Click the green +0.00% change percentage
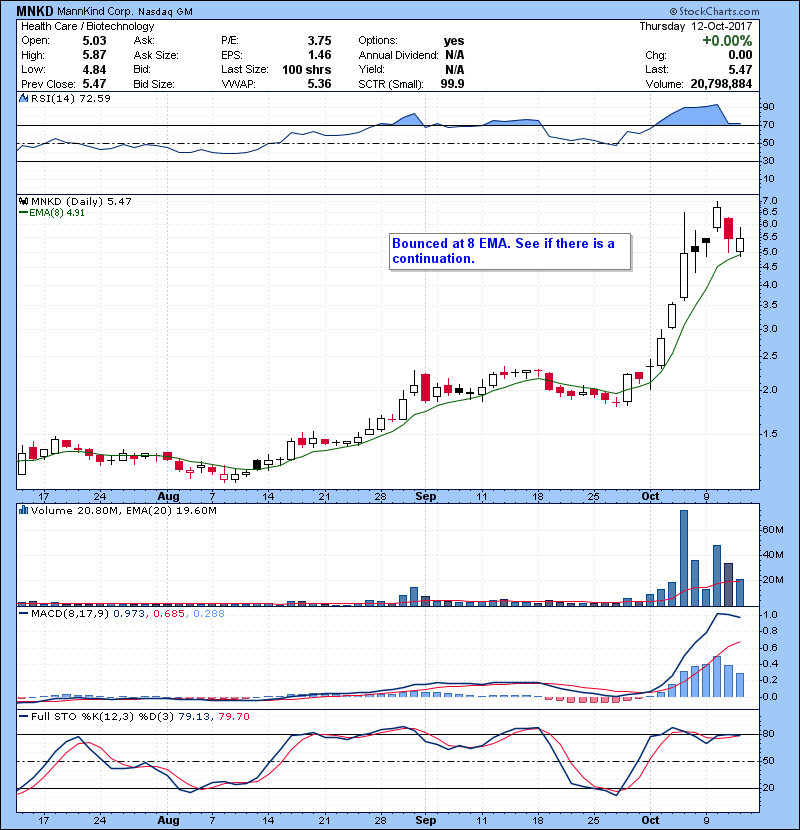Viewport: 800px width, 830px height. [727, 41]
